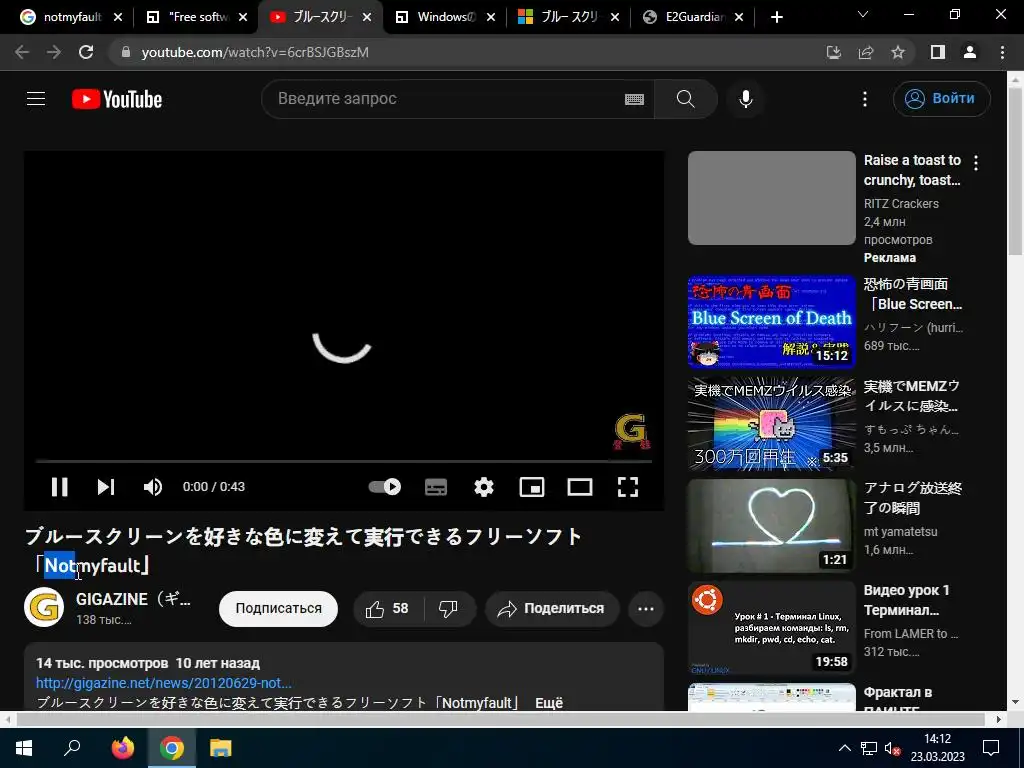
Task: Show hidden system tray icons
Action: click(x=844, y=748)
